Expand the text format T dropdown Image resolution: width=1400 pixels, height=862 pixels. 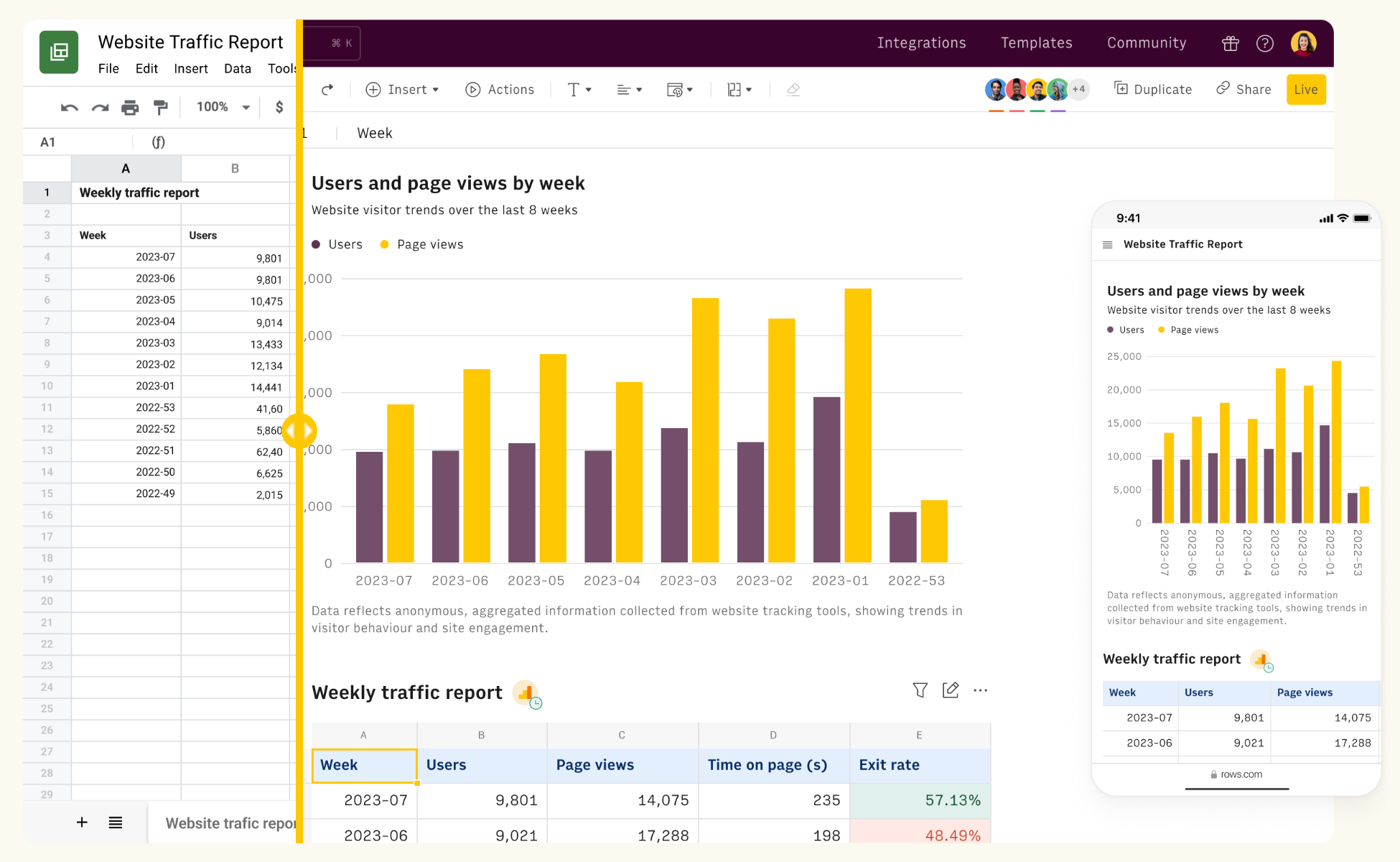(579, 90)
